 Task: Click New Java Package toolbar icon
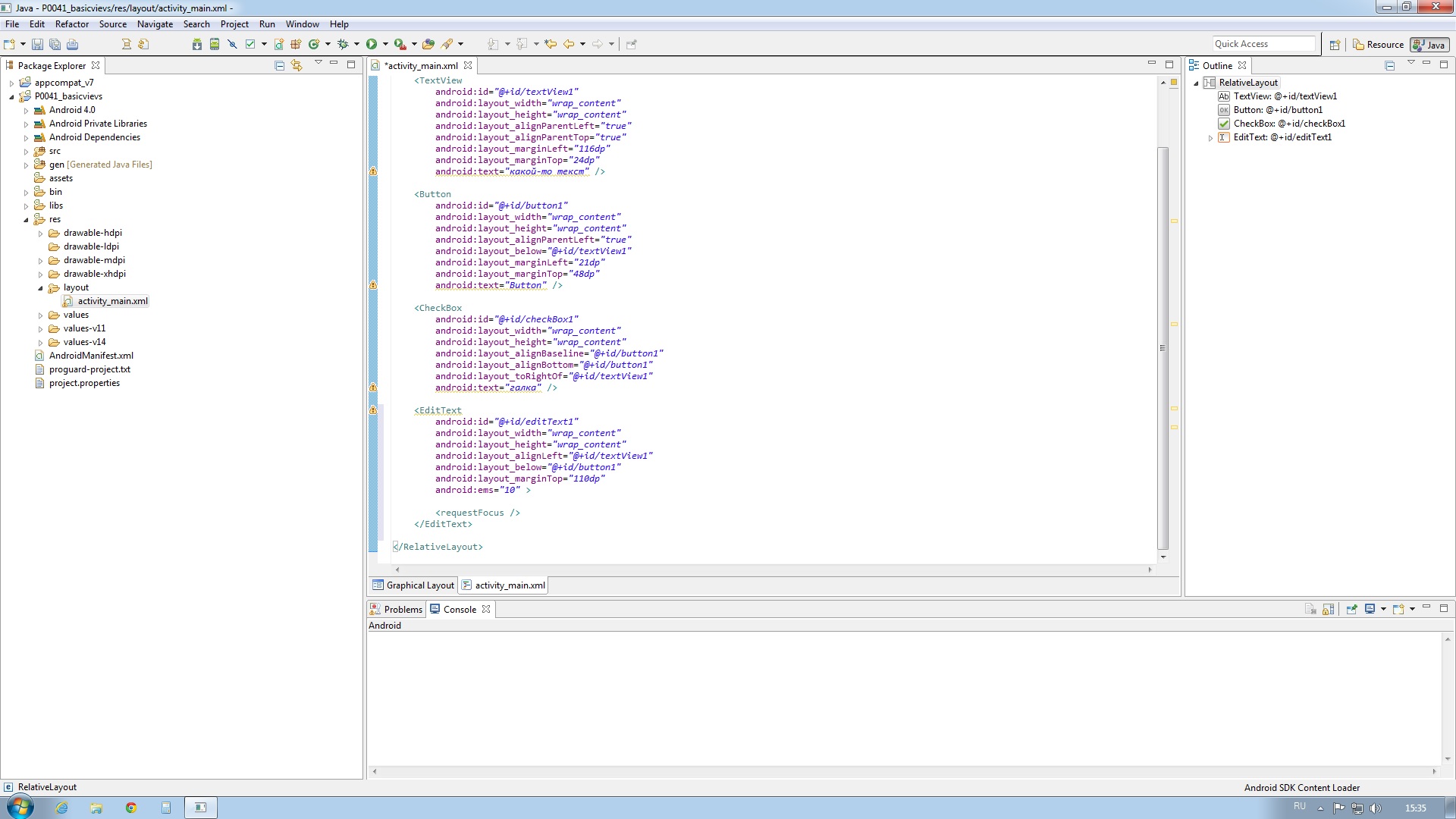[297, 44]
